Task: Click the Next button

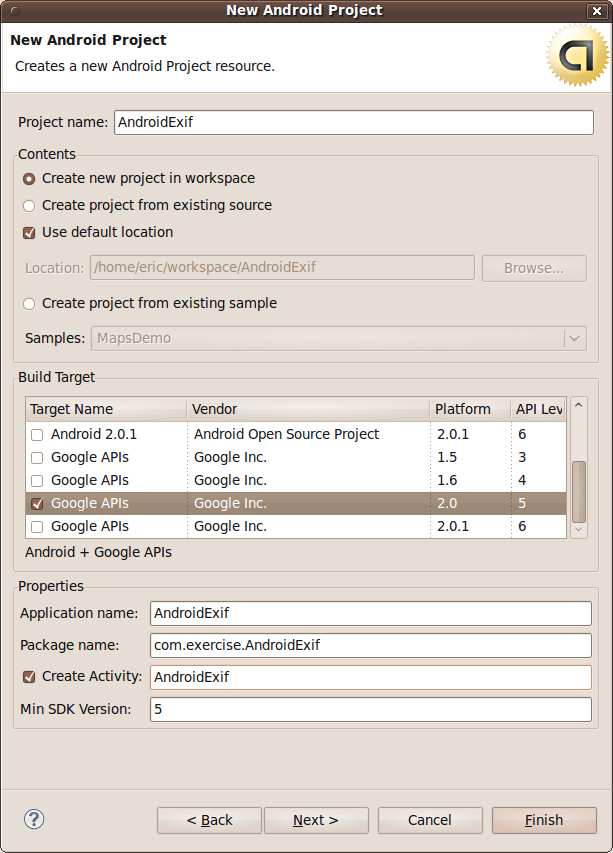Action: 316,820
